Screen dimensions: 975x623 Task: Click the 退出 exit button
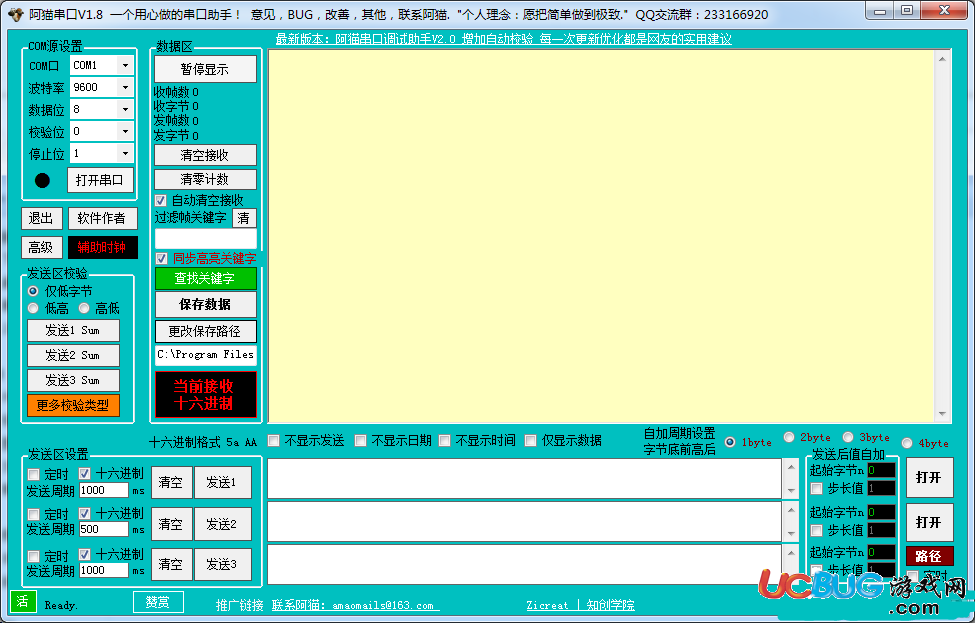point(41,218)
